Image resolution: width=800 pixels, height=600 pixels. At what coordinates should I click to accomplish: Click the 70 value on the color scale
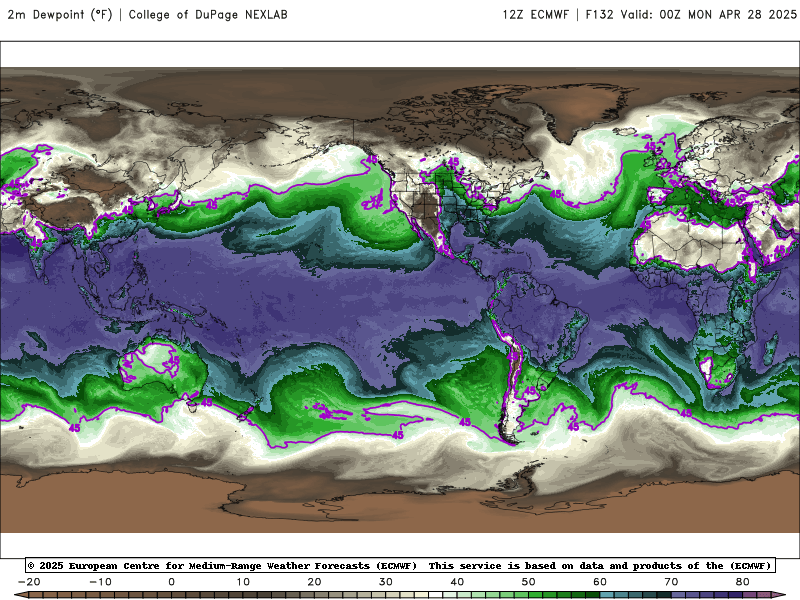pyautogui.click(x=671, y=582)
